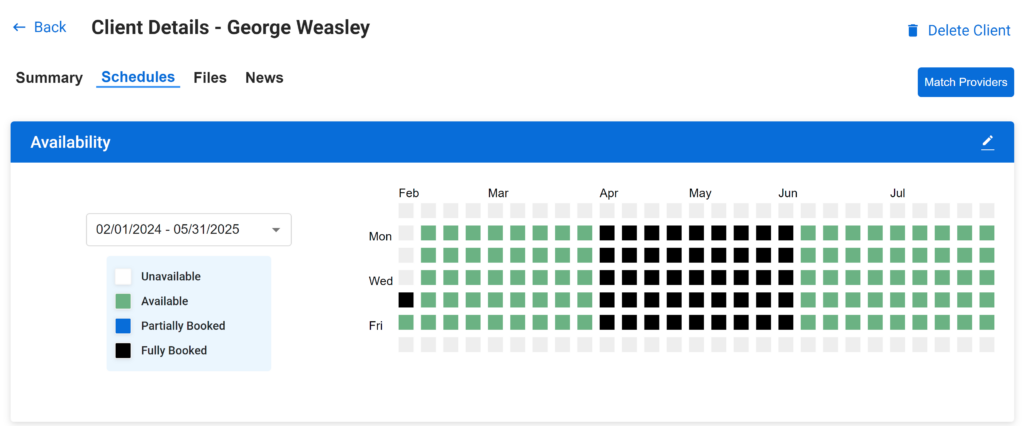Click the first black Monday cell under Apr
The image size is (1024, 426).
click(x=607, y=233)
